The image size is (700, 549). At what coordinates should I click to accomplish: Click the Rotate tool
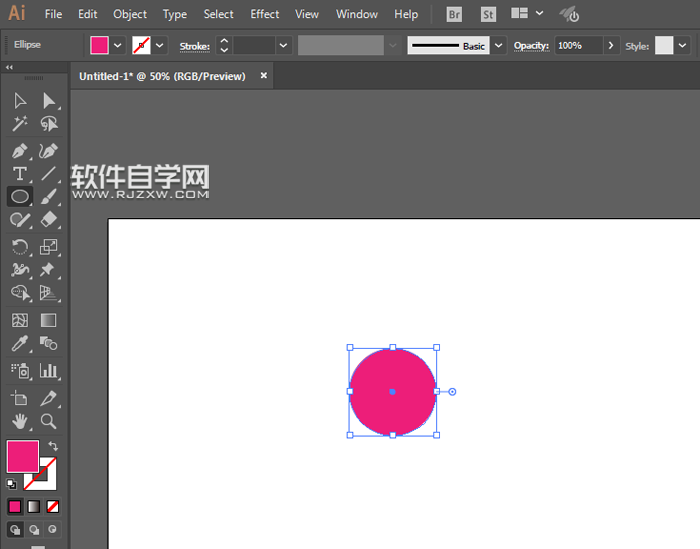[19, 246]
